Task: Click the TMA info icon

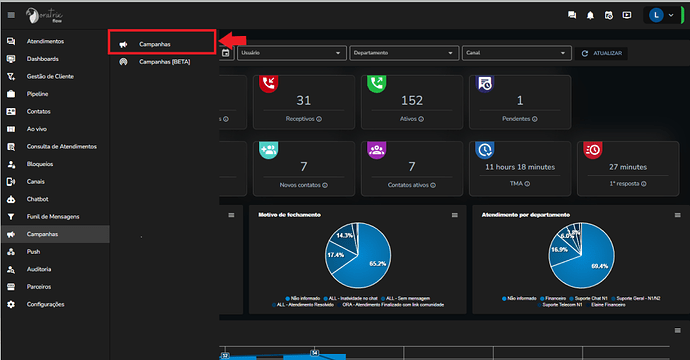Action: pos(527,184)
